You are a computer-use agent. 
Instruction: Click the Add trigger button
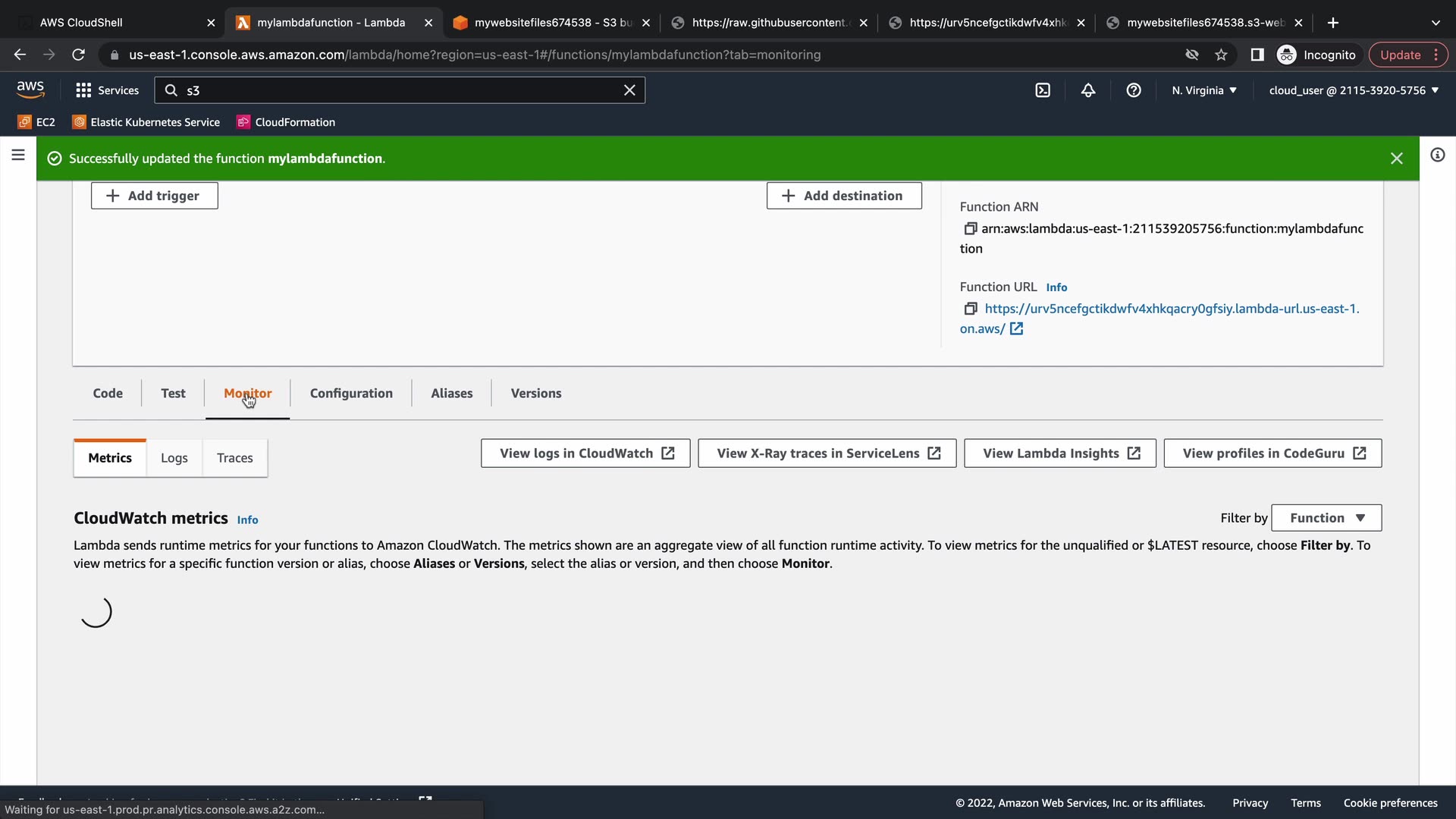tap(155, 196)
